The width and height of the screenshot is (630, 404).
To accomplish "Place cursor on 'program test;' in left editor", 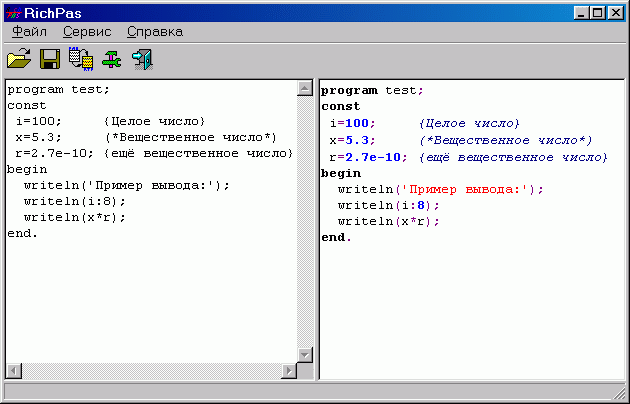I will point(58,90).
